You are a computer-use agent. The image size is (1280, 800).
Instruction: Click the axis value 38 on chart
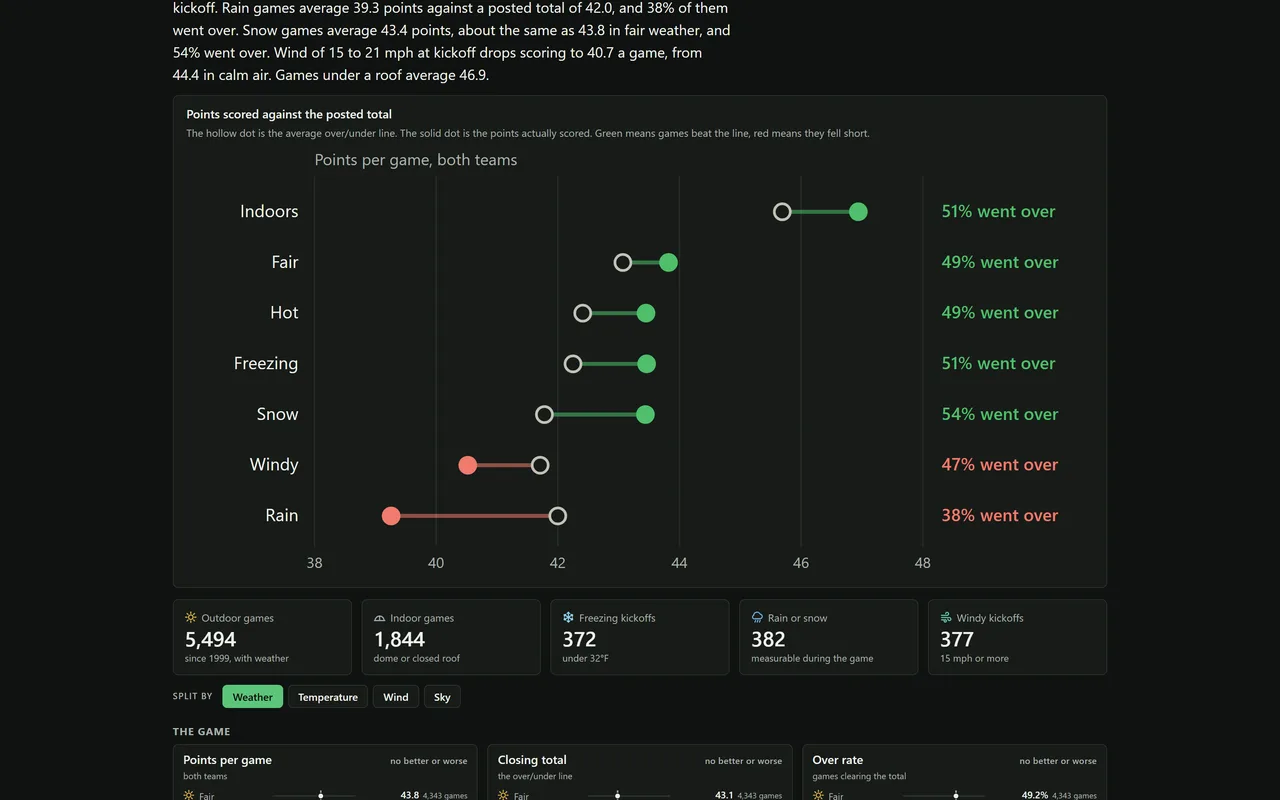point(314,563)
